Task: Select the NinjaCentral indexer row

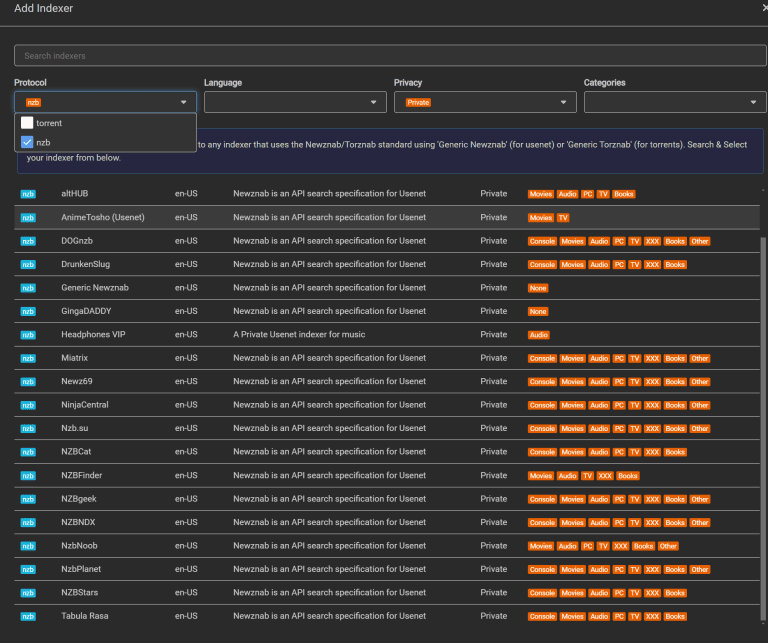Action: (84, 405)
